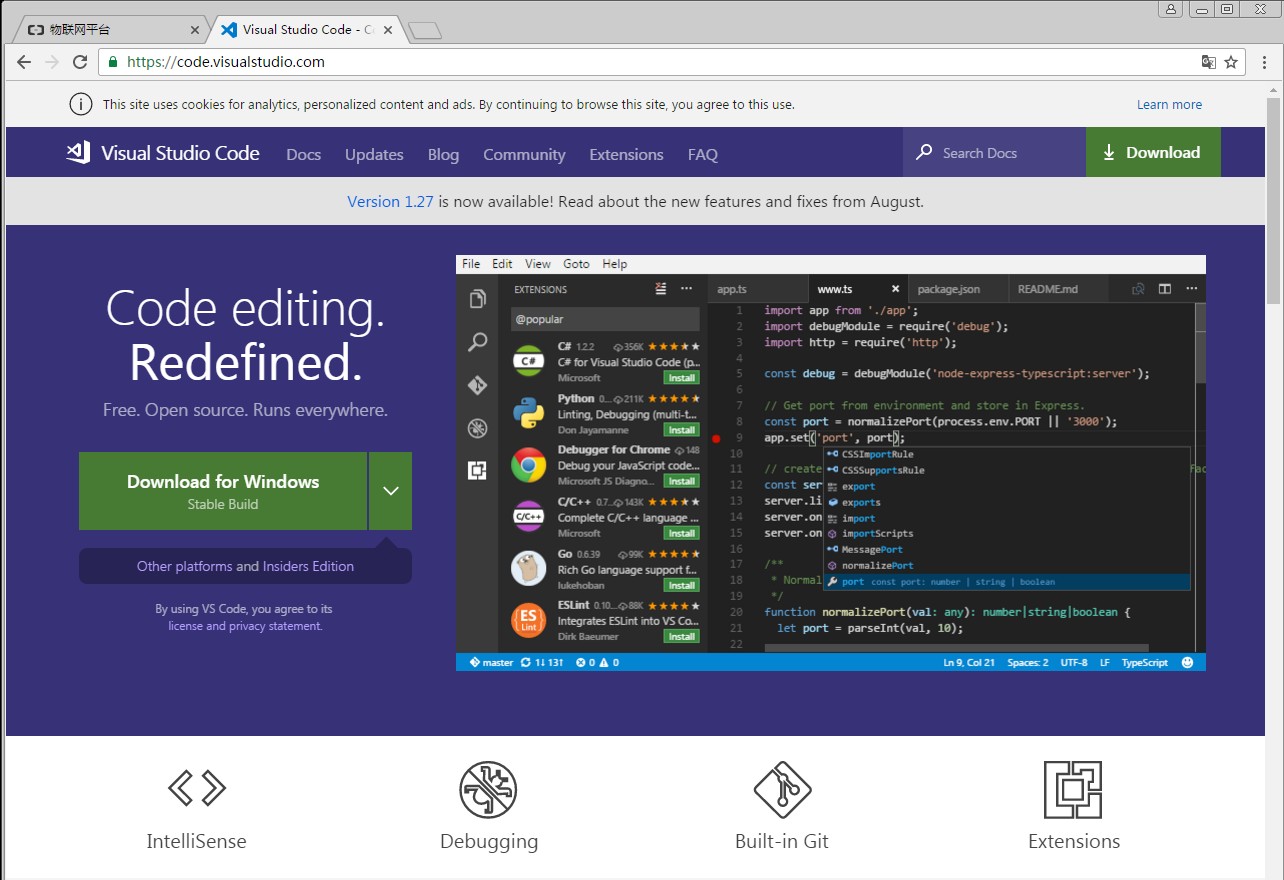Click the green Download button in header
1284x880 pixels.
coord(1153,152)
